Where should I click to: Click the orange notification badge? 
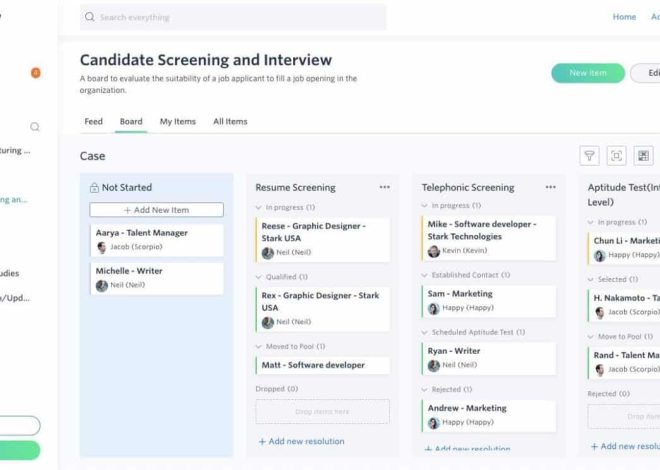pos(36,73)
